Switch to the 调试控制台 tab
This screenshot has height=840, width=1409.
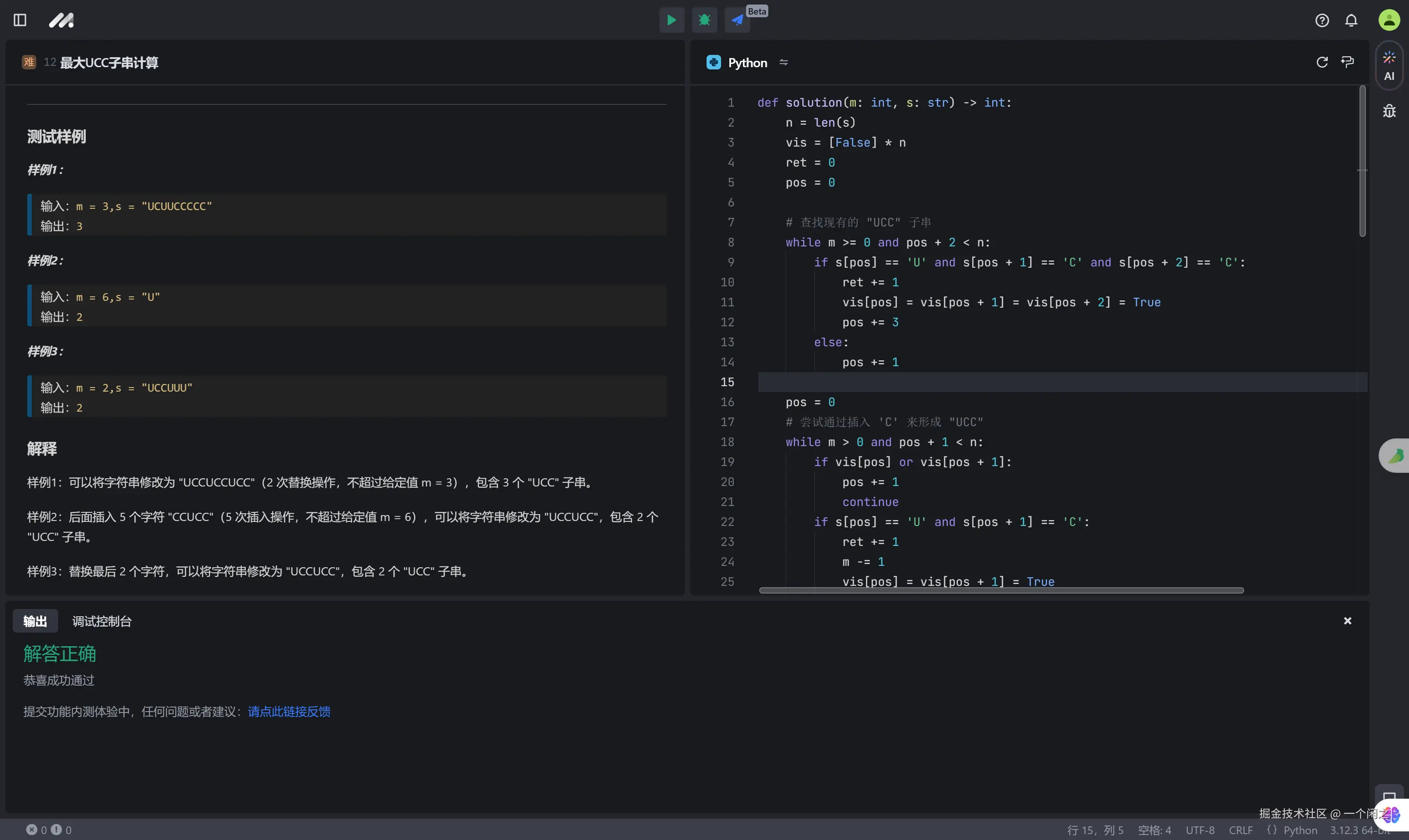(x=102, y=622)
